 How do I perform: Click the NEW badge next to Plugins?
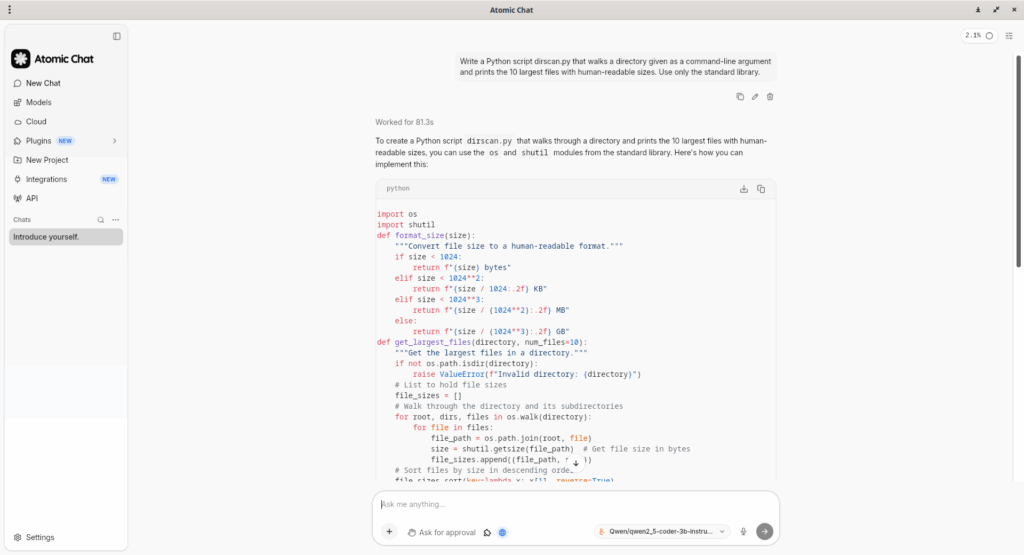pos(65,141)
